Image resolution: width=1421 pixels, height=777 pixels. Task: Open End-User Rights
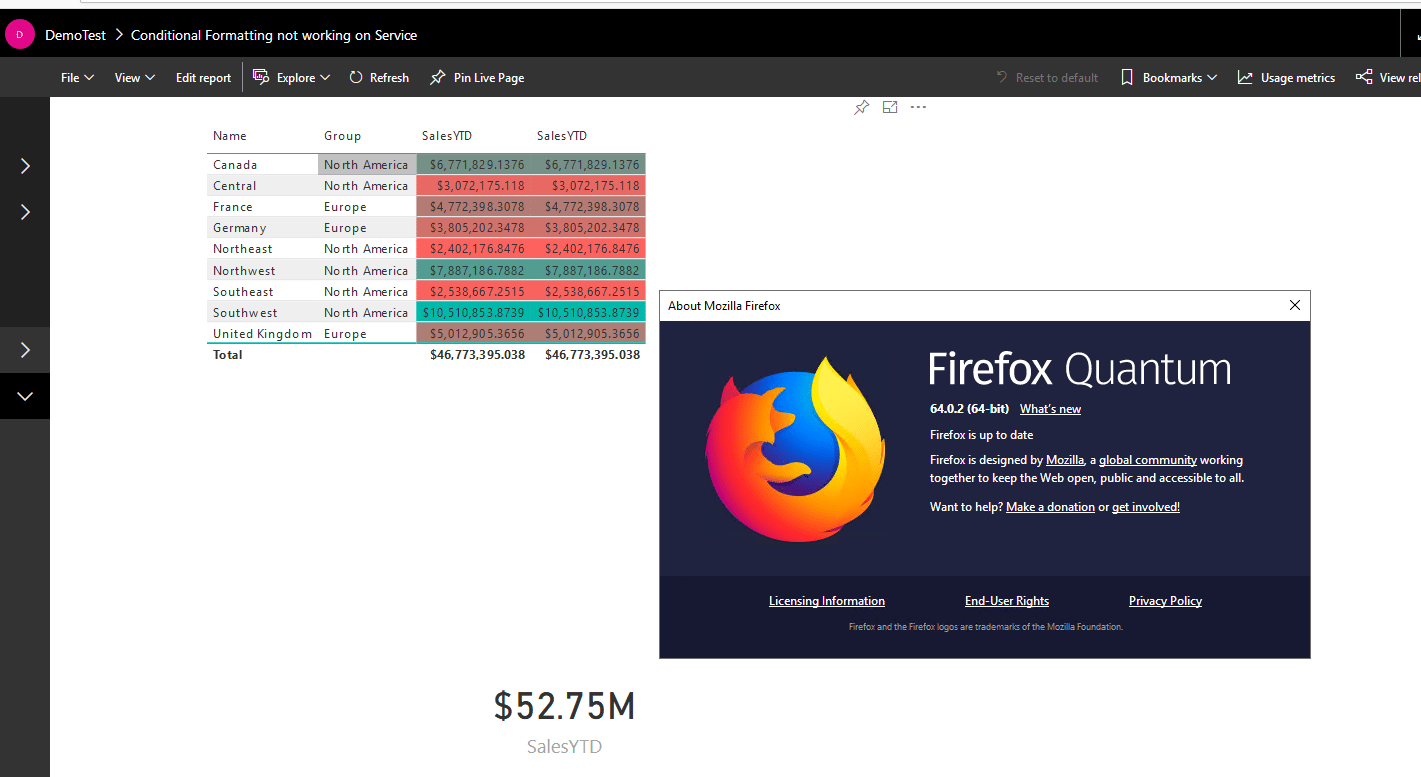(1007, 601)
